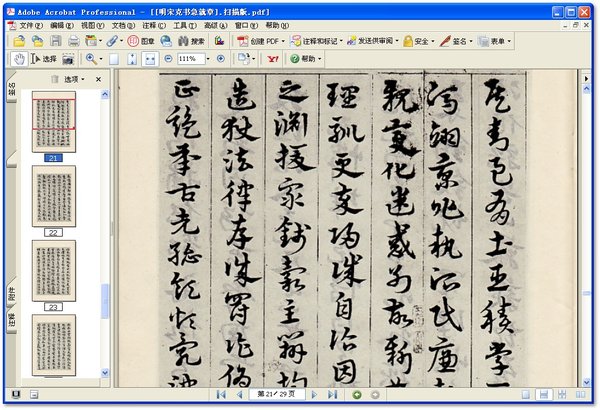The image size is (600, 410).
Task: Activate the 选择 text select tool
Action: click(x=43, y=59)
